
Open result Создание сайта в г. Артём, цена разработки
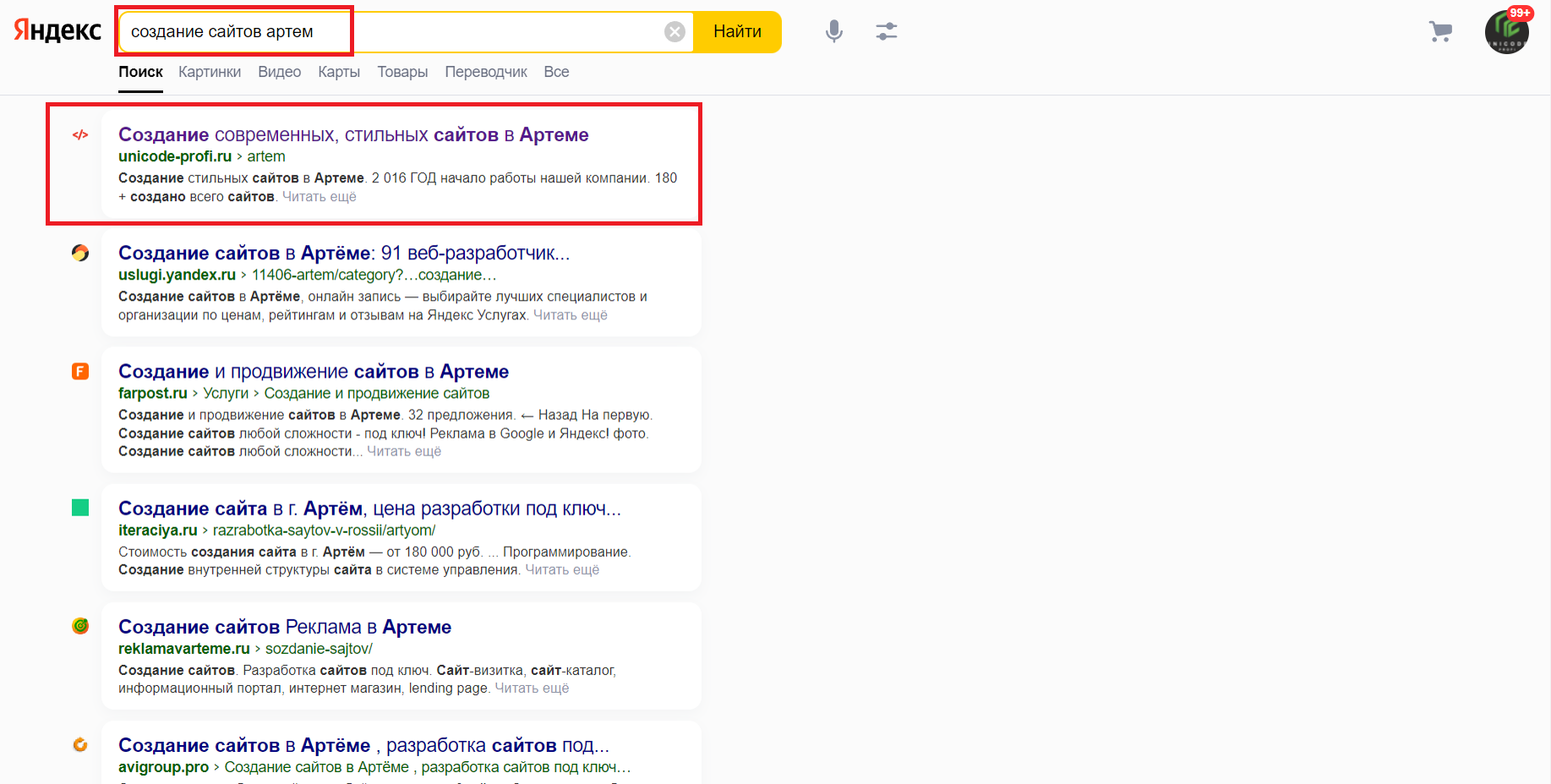(369, 509)
